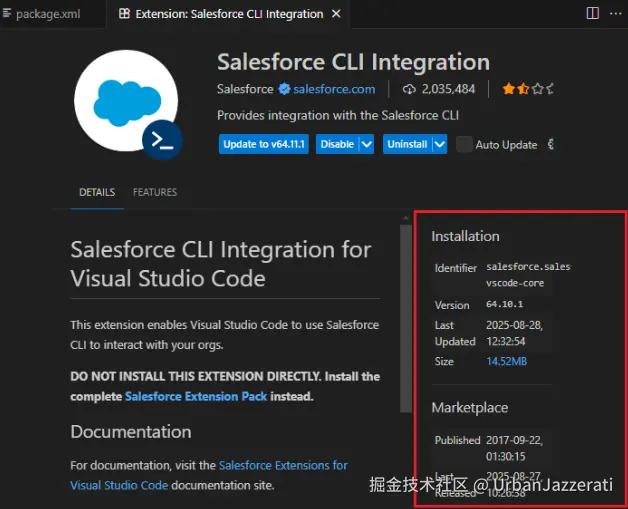Screen dimensions: 628x509
Task: Click the extension settings gear icon
Action: click(551, 144)
